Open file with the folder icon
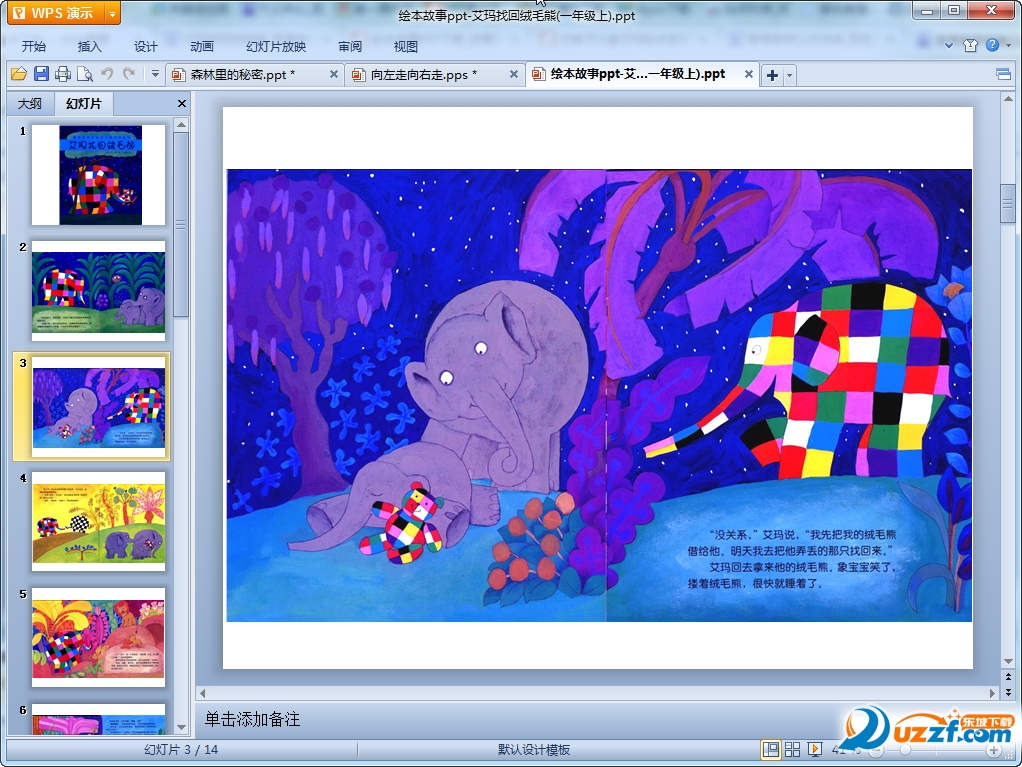The height and width of the screenshot is (767, 1022). [x=19, y=74]
